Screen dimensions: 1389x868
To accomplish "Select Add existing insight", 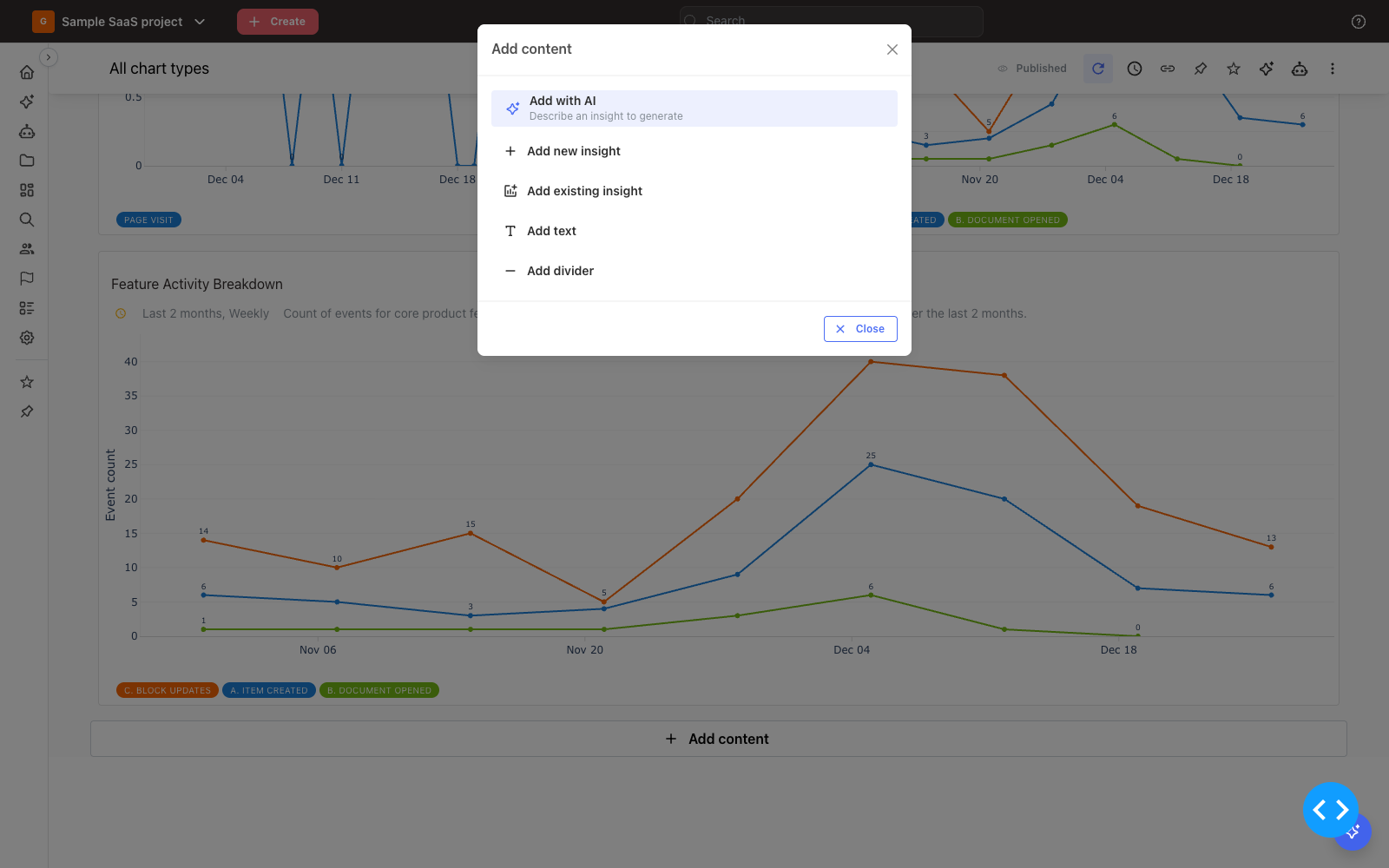I will point(694,191).
